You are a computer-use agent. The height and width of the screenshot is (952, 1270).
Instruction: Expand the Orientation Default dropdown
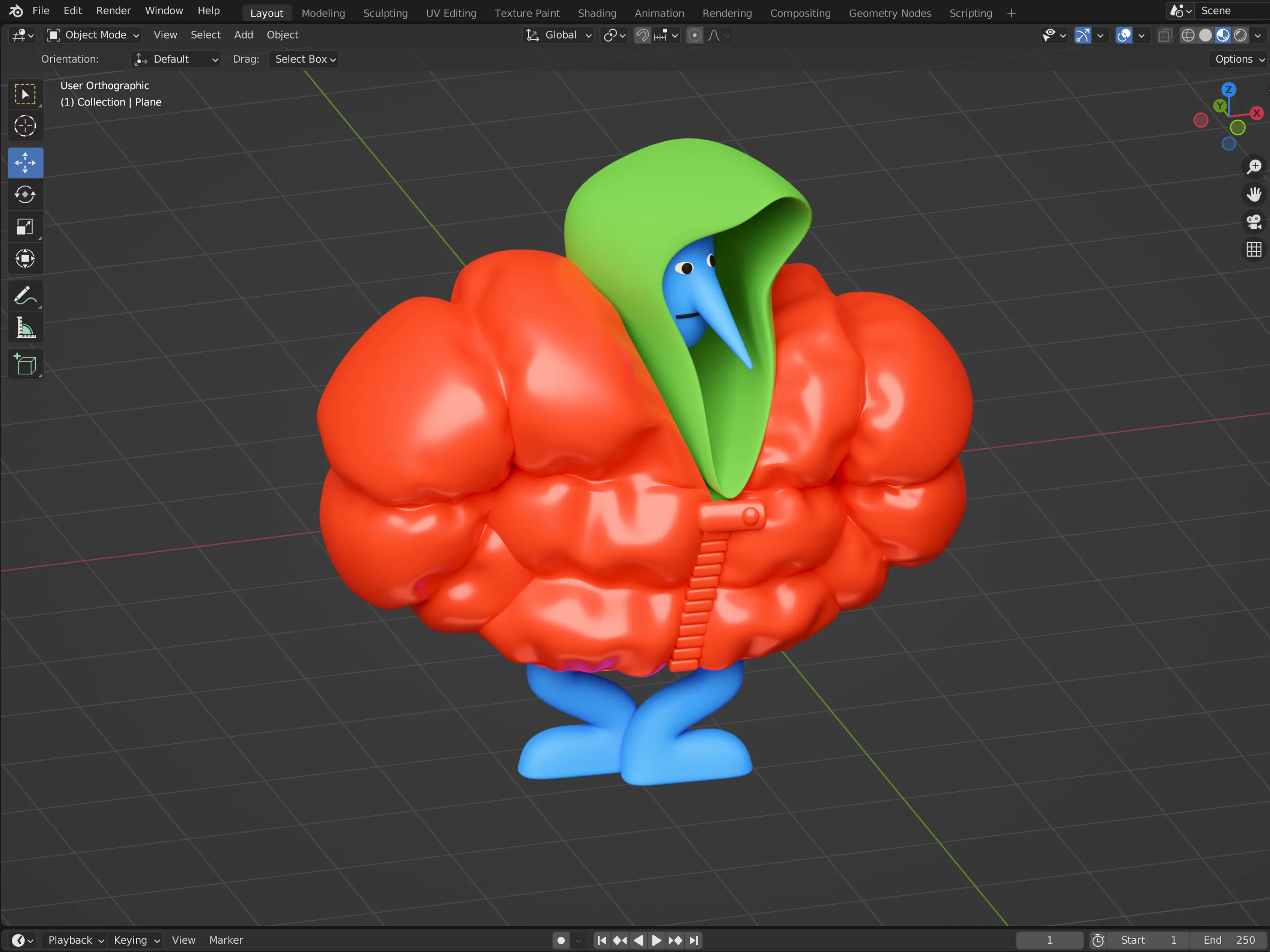176,59
